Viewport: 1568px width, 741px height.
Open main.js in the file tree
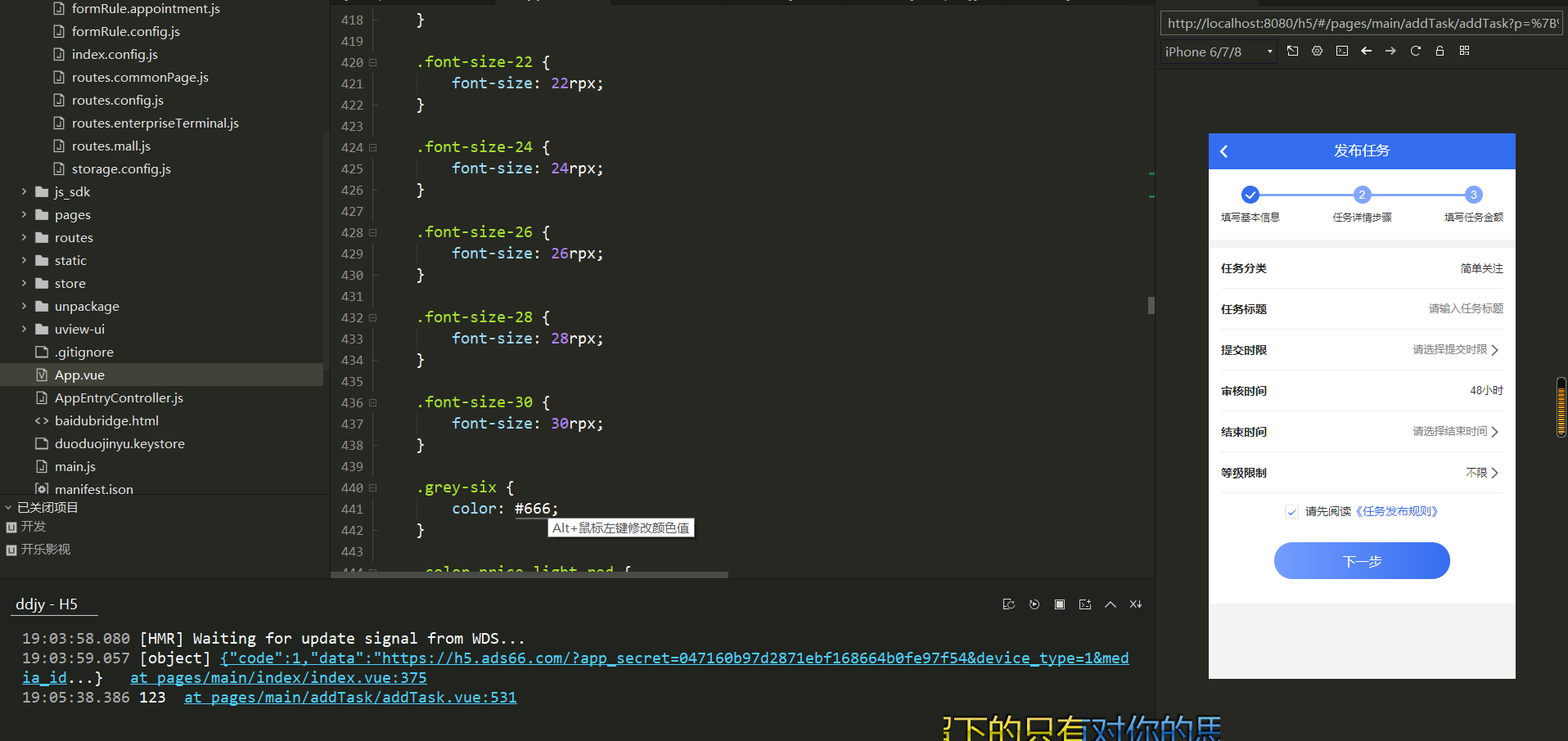pyautogui.click(x=74, y=467)
